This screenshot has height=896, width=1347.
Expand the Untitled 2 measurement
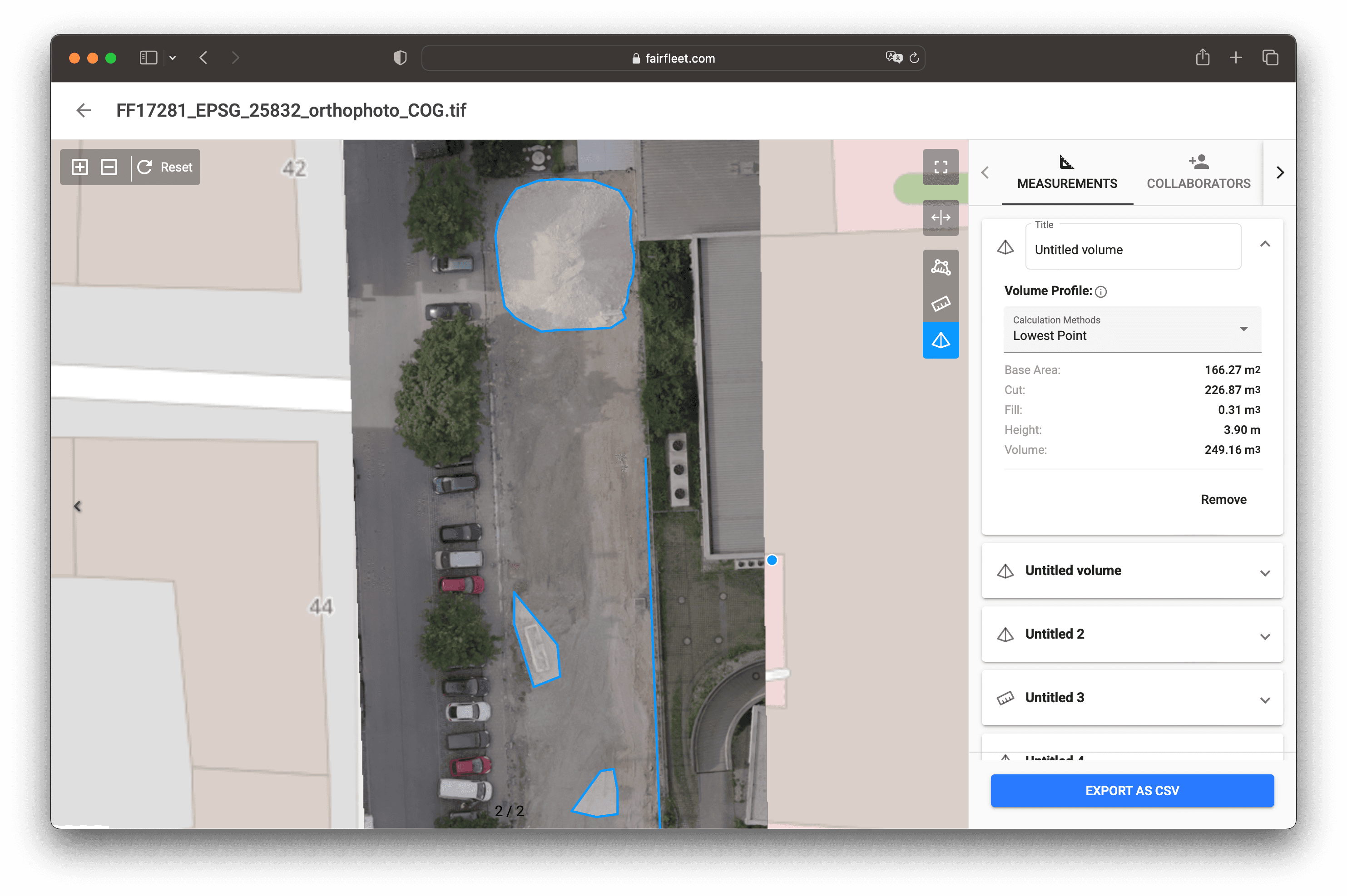[1265, 636]
